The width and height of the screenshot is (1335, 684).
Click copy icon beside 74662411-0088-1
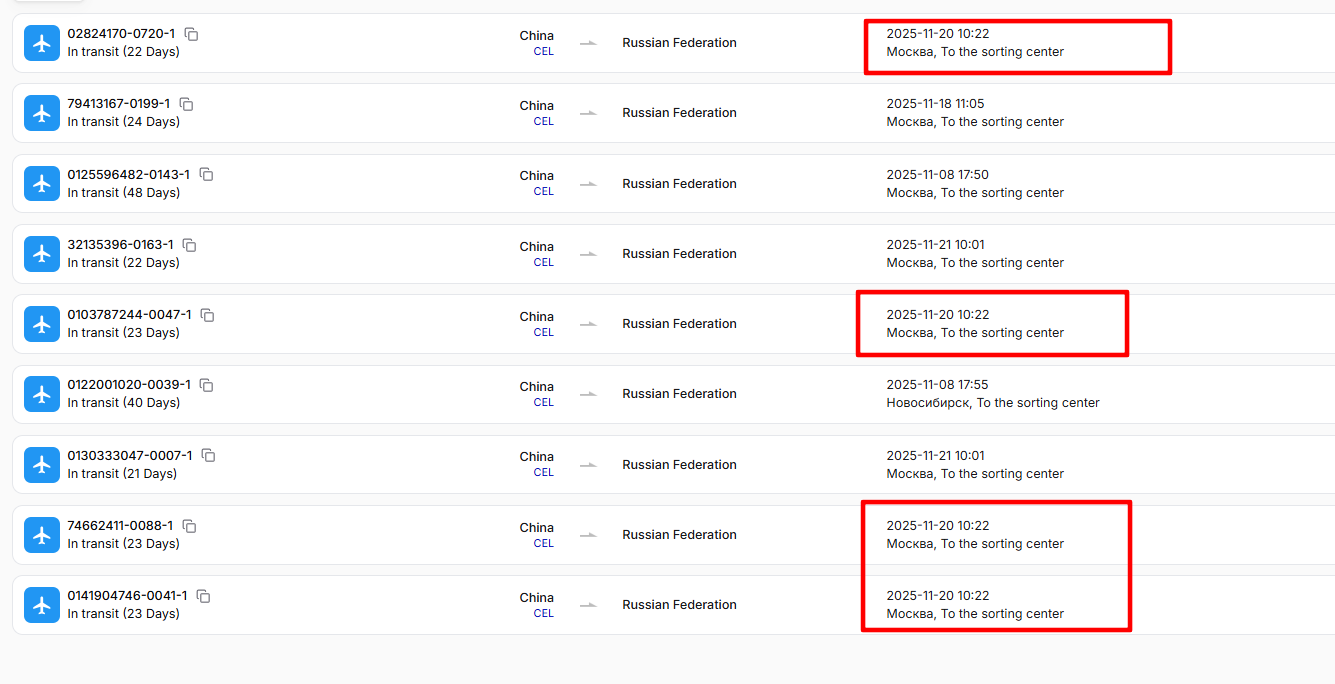pyautogui.click(x=189, y=526)
